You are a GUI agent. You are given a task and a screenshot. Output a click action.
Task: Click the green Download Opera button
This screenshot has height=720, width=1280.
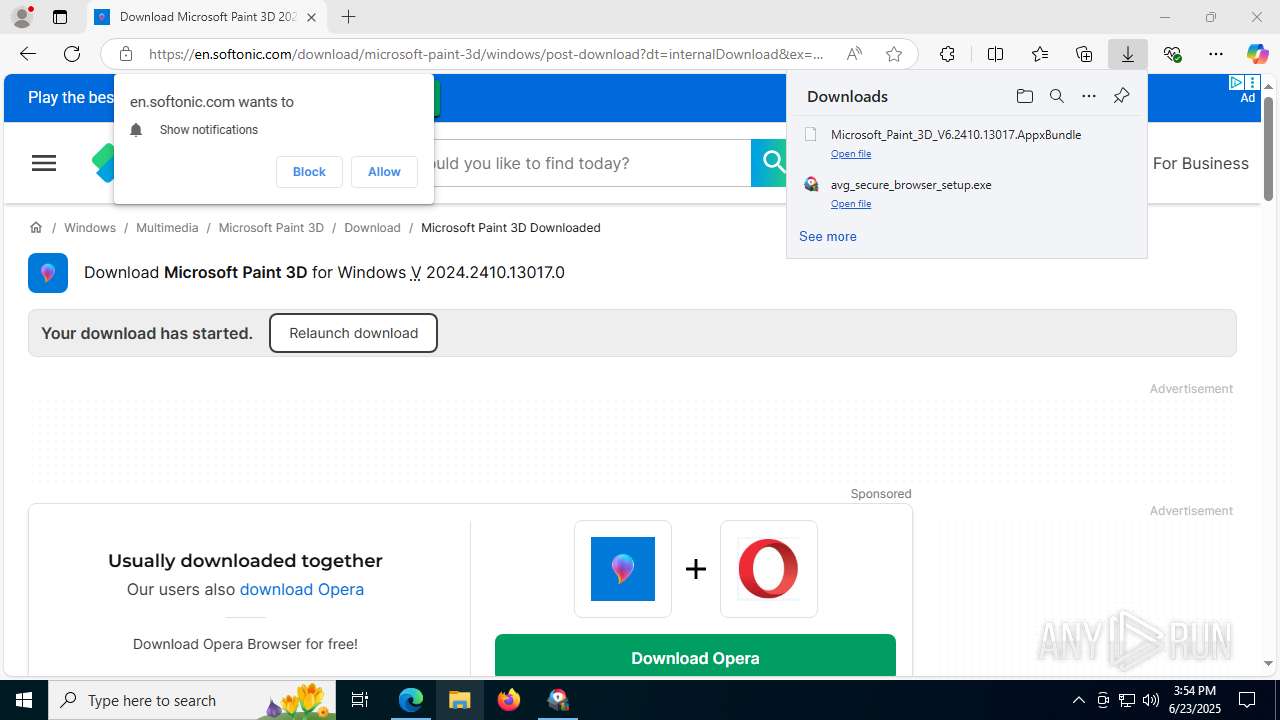point(695,655)
